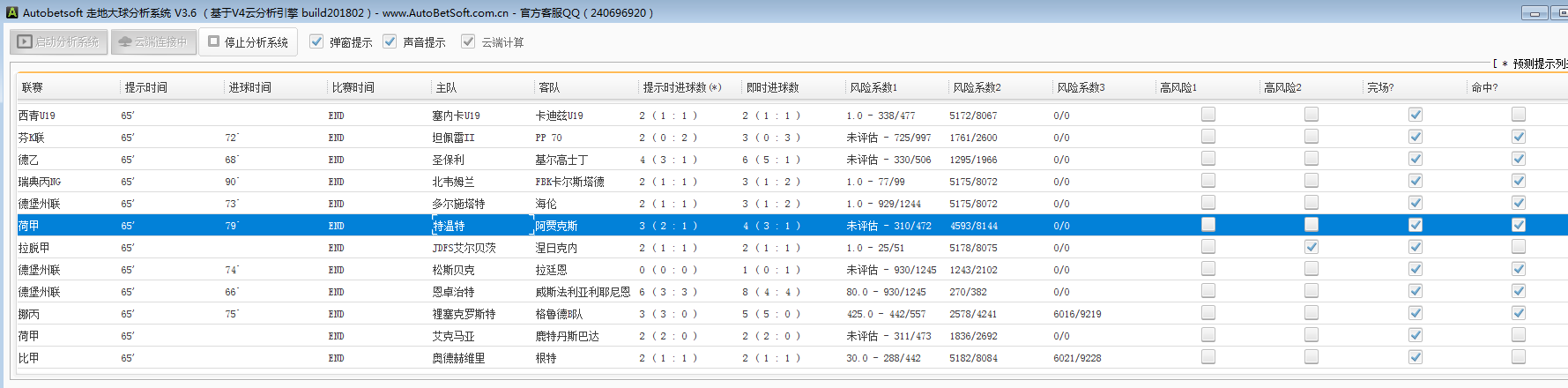Click the Autobetsoft app icon in title bar
Image resolution: width=1568 pixels, height=388 pixels.
click(11, 12)
